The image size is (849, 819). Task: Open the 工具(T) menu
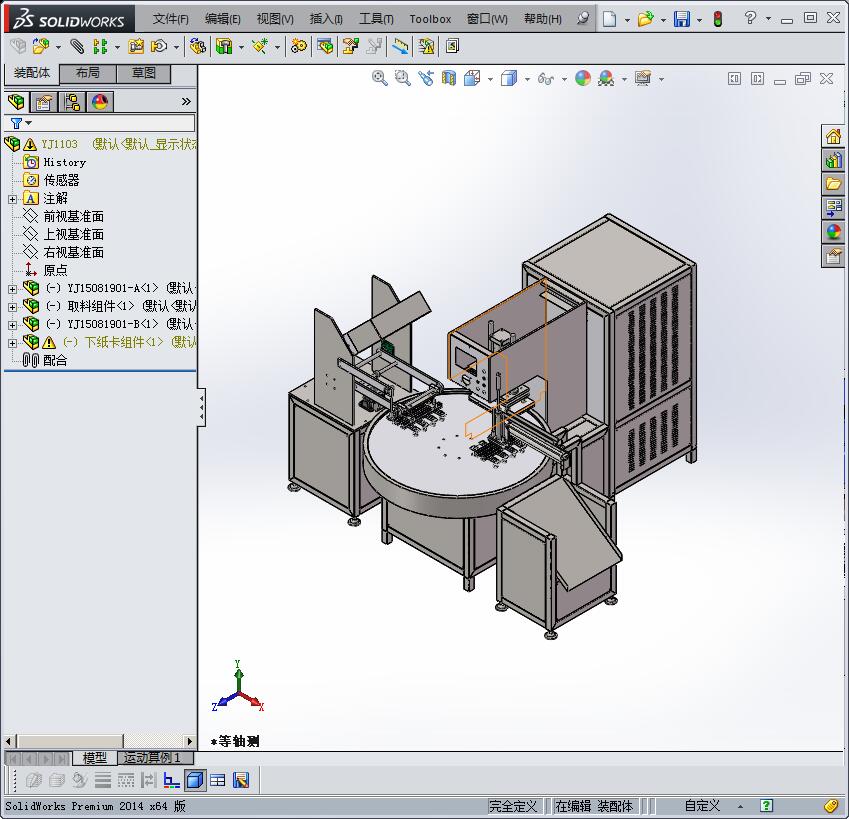pos(376,19)
